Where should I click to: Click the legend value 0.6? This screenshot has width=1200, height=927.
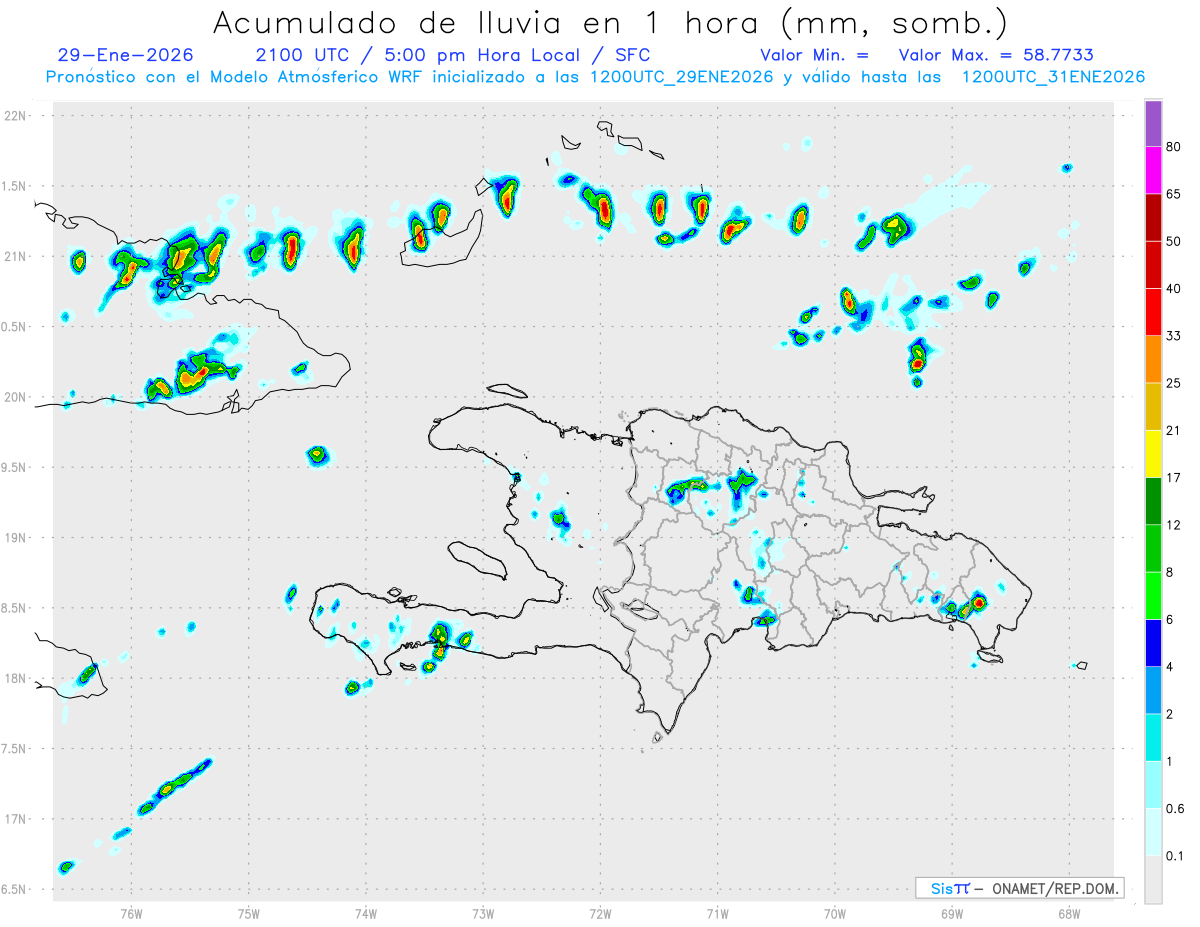click(1175, 809)
